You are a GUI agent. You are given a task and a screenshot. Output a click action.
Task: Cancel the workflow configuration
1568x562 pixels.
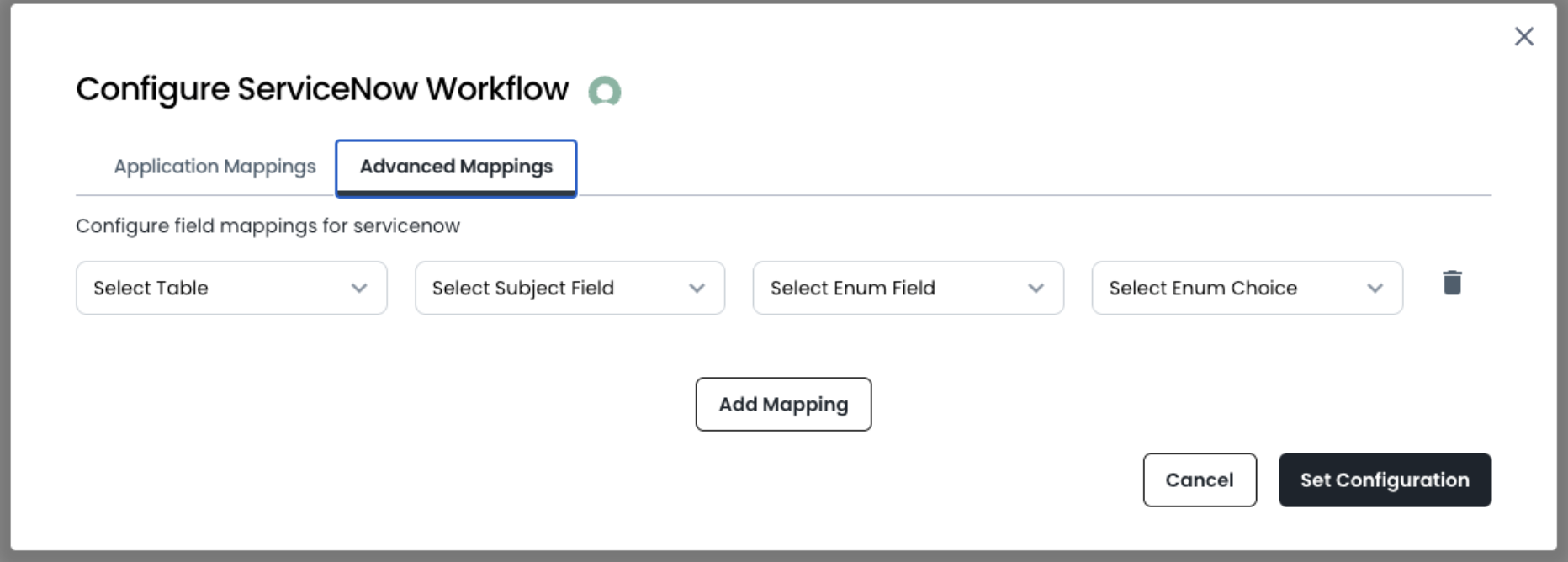coord(1199,480)
